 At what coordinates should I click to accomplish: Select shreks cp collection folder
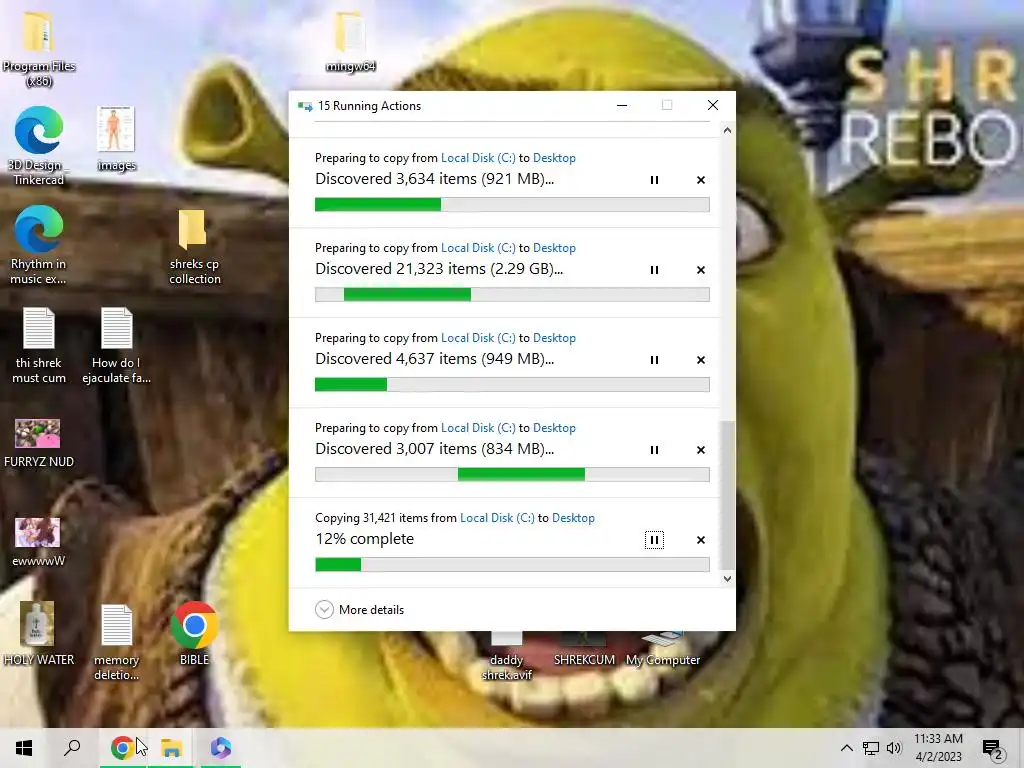194,247
